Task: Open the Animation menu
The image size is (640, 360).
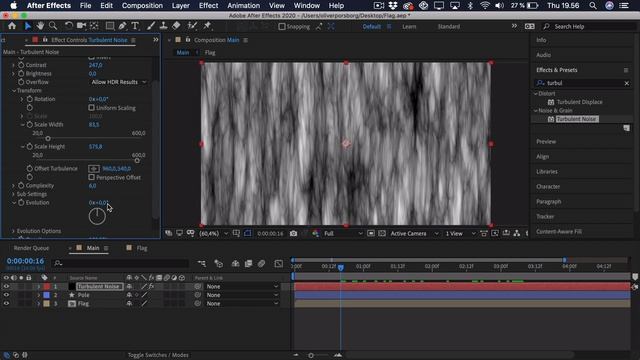Action: [243, 6]
